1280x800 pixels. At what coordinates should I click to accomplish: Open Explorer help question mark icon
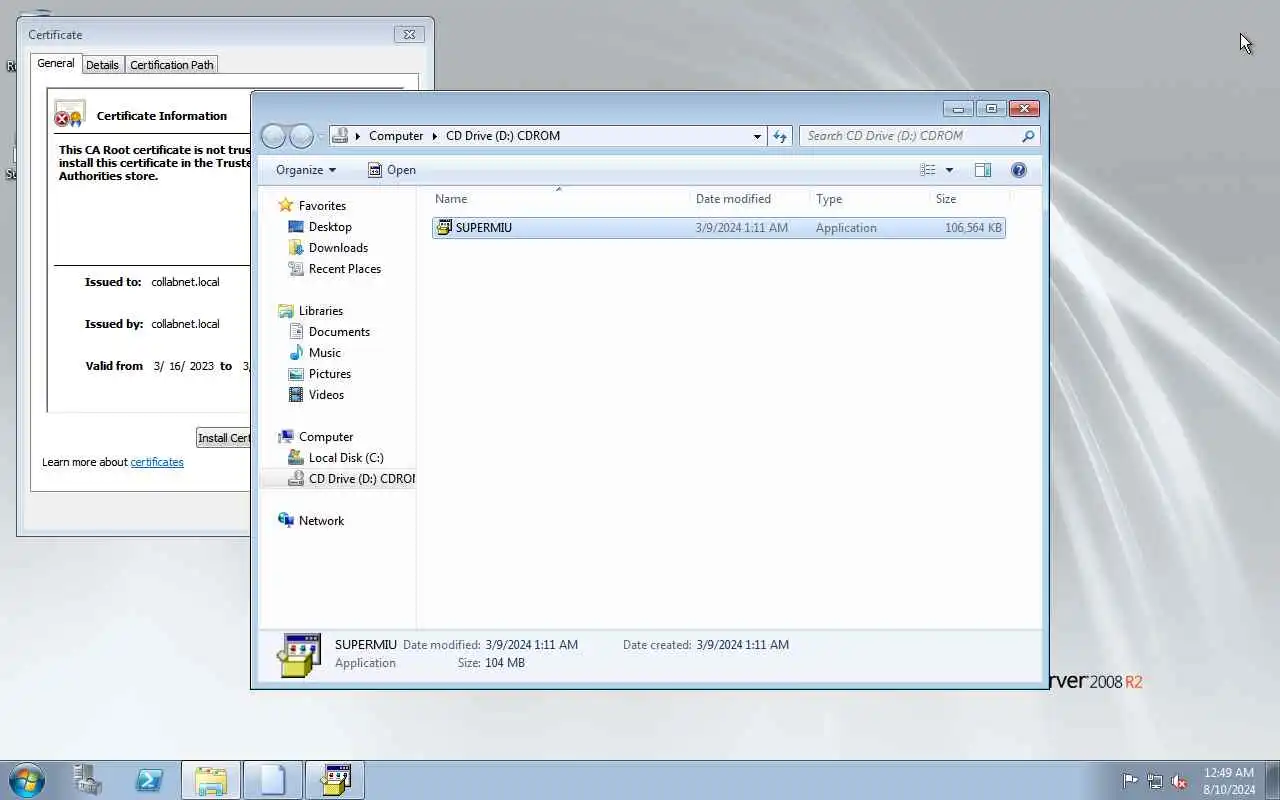(1019, 170)
